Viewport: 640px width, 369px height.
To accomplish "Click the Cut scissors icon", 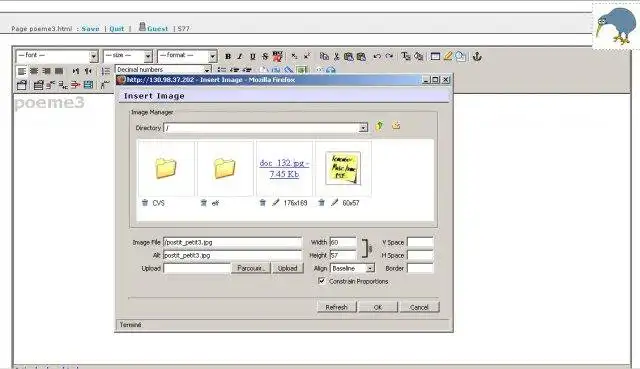I will pyautogui.click(x=337, y=56).
